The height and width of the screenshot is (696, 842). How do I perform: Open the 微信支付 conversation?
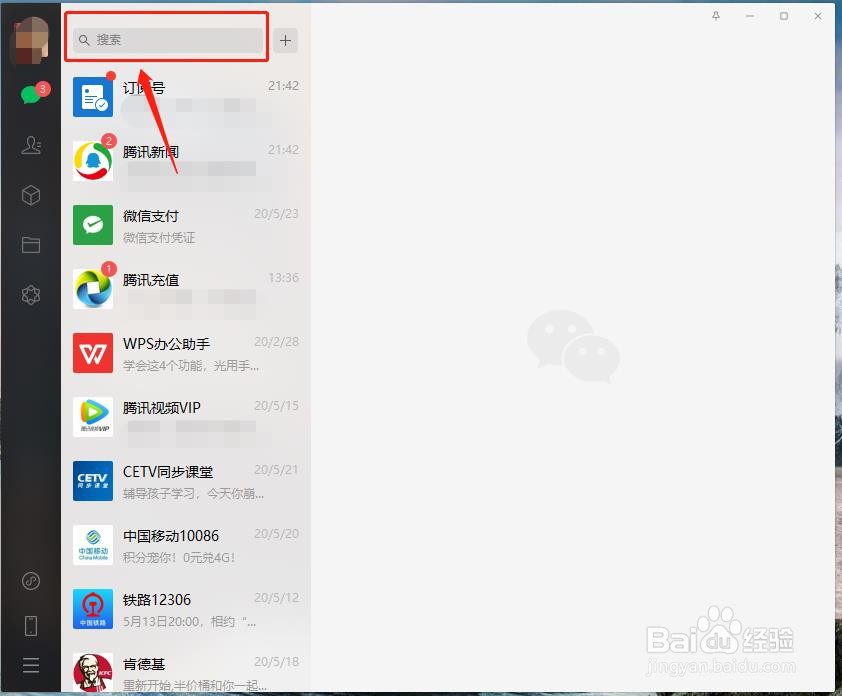(x=186, y=225)
